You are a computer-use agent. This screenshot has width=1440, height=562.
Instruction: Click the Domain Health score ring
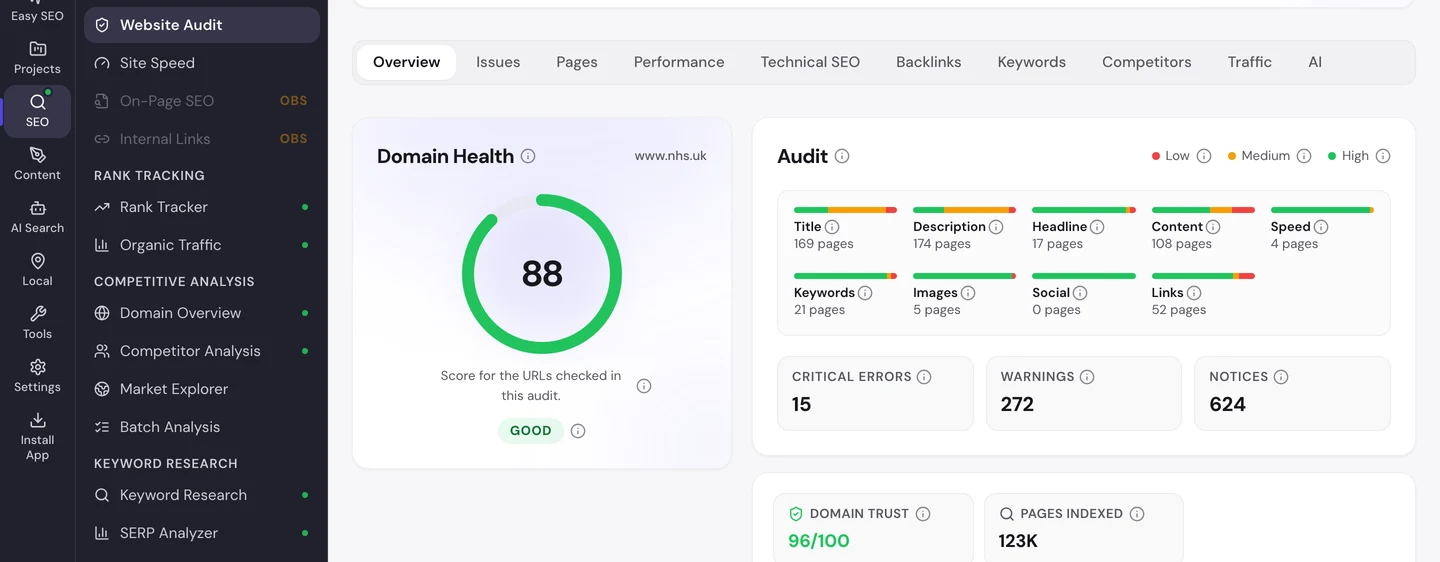click(x=542, y=274)
